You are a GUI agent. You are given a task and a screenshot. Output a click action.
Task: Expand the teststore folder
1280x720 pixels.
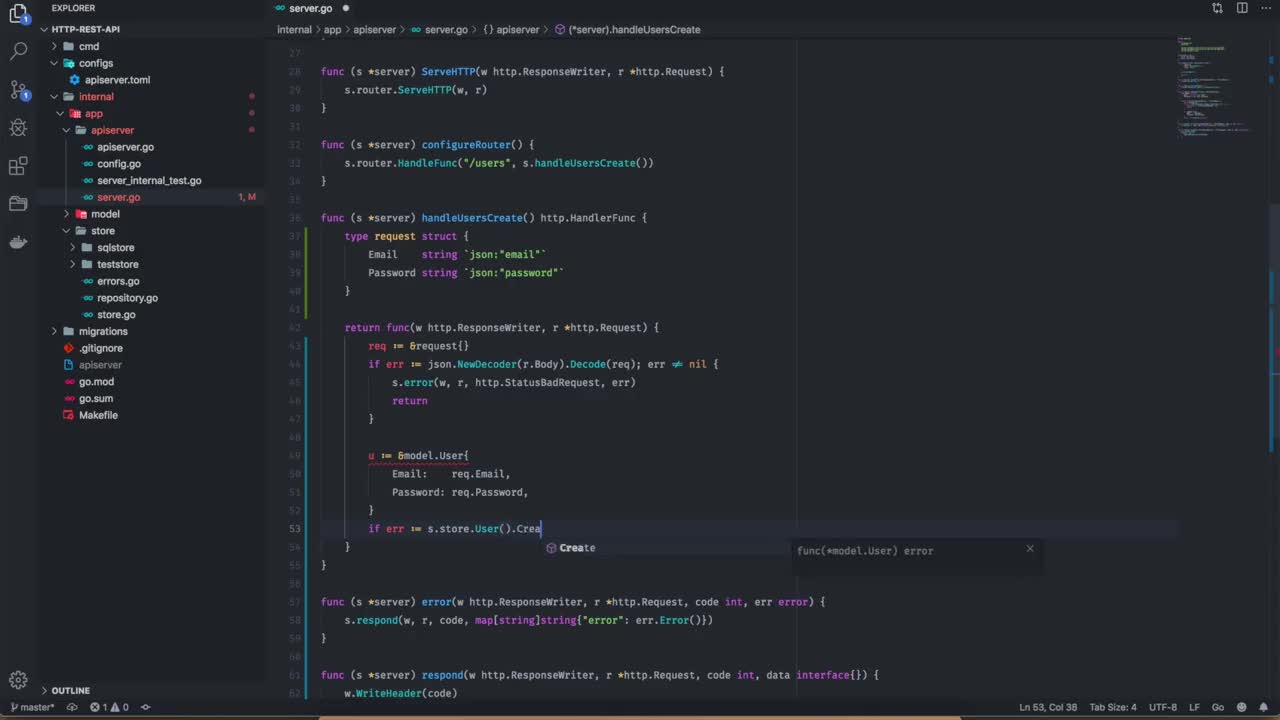[x=73, y=264]
